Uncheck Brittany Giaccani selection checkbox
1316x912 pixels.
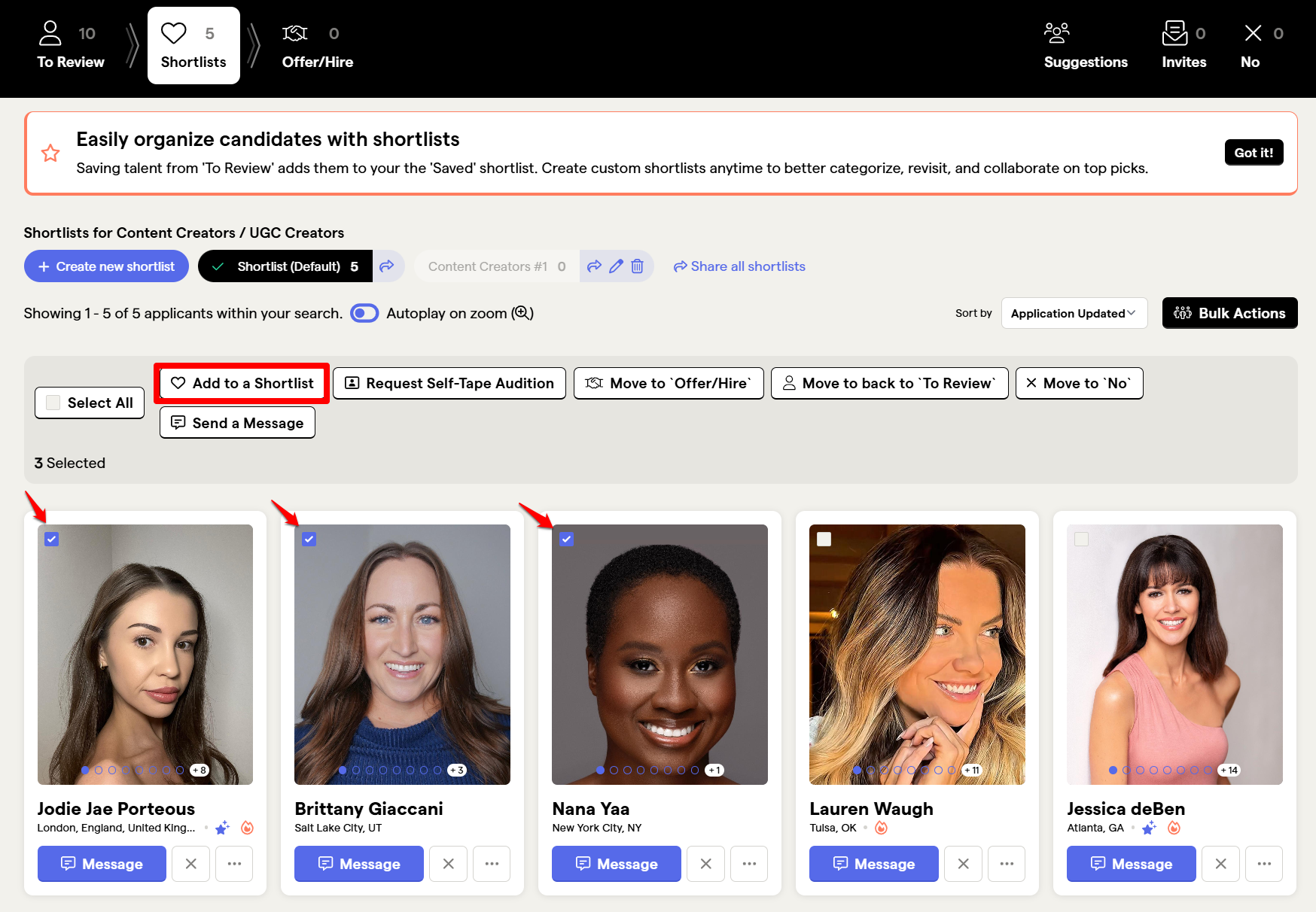coord(309,539)
